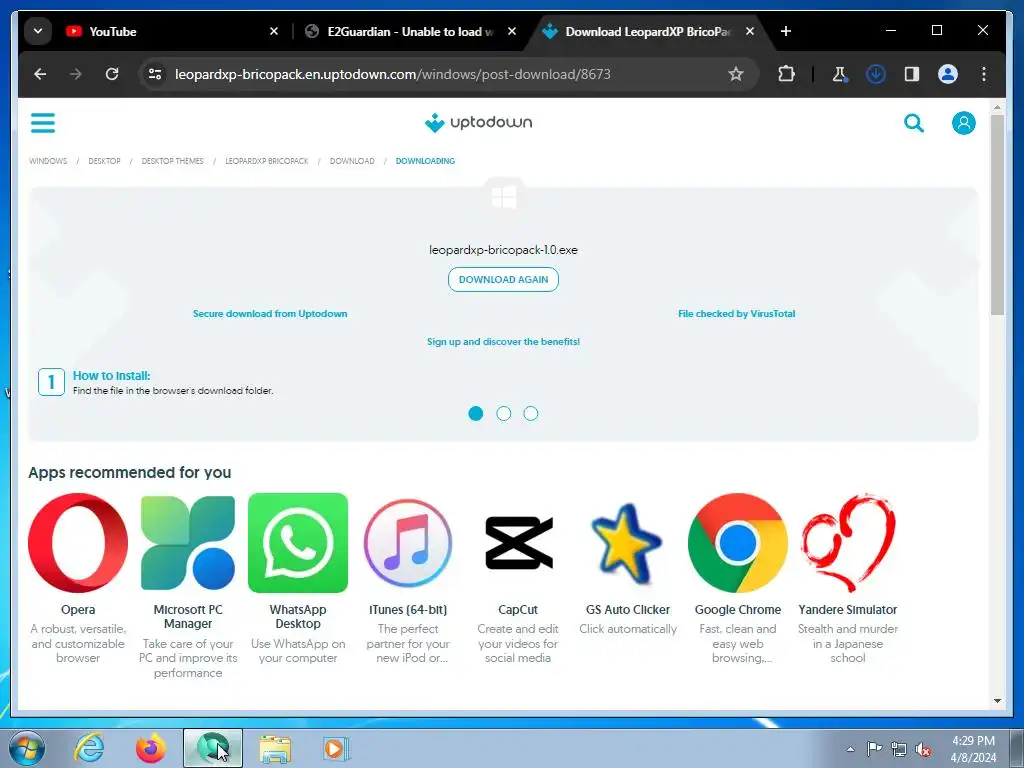The image size is (1024, 768).
Task: Open a new browser tab
Action: click(786, 31)
